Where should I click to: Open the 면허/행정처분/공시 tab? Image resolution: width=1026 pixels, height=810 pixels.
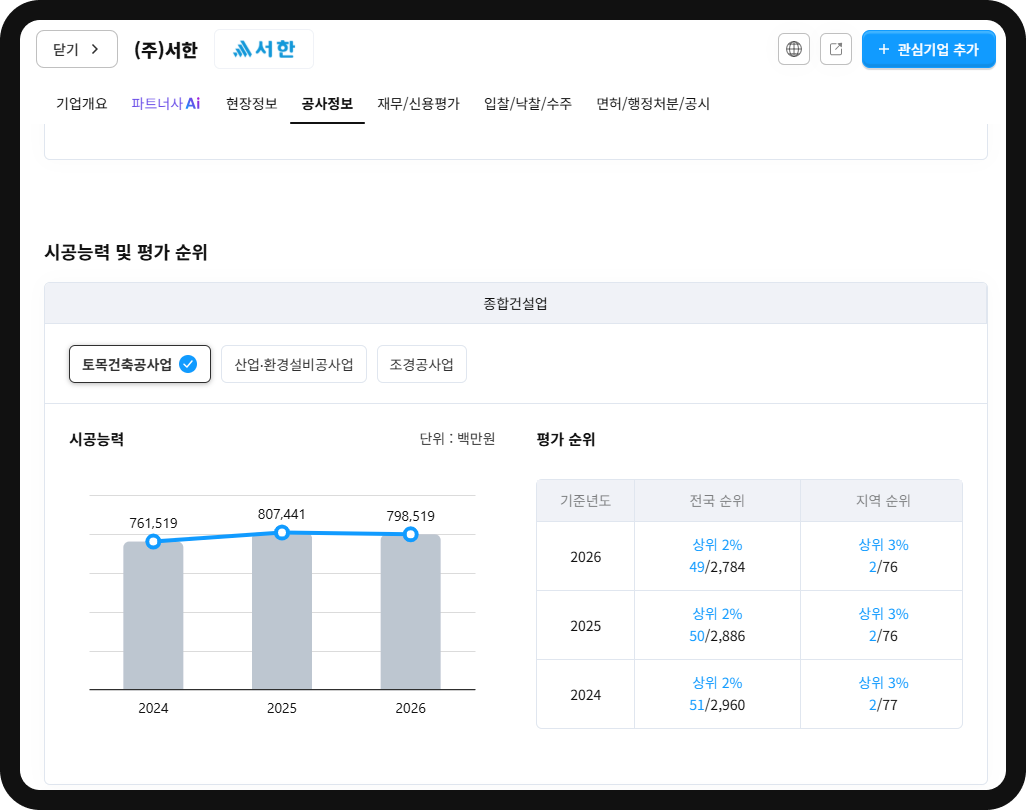click(x=653, y=103)
